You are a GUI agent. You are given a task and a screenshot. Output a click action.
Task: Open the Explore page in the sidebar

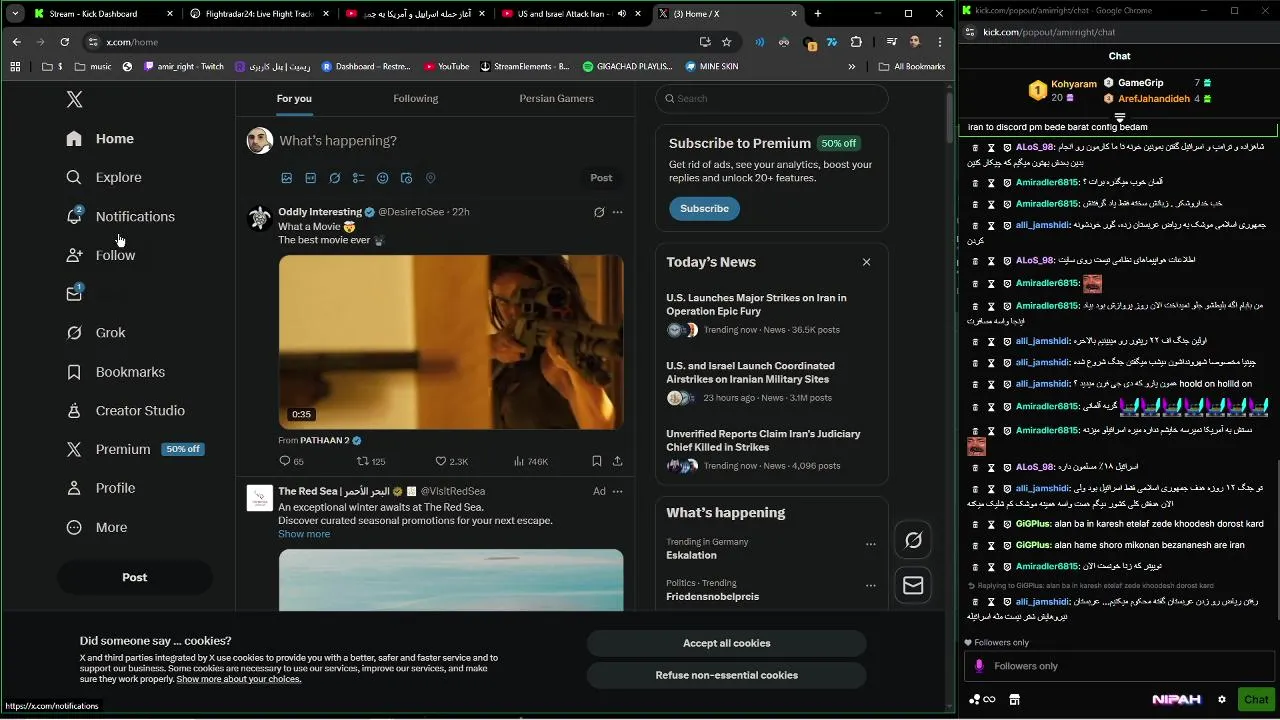click(x=104, y=177)
